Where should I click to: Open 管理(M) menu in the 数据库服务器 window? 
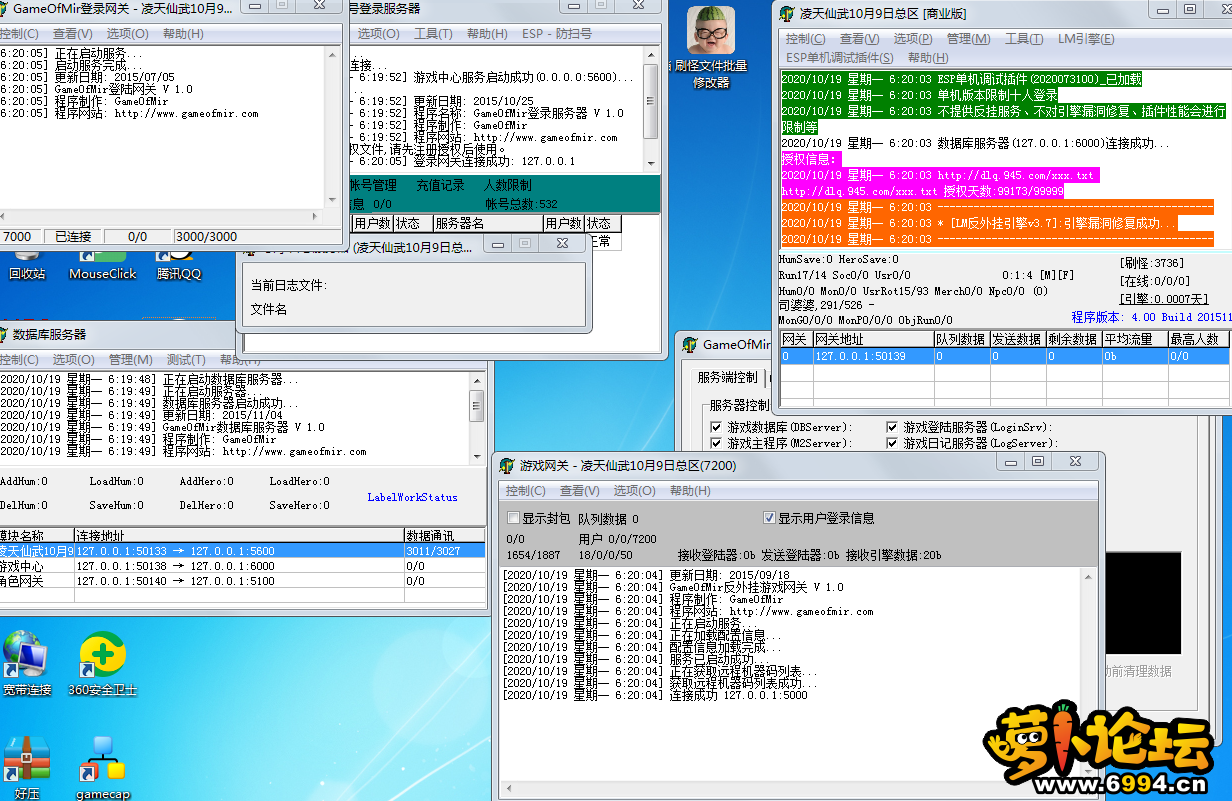130,360
